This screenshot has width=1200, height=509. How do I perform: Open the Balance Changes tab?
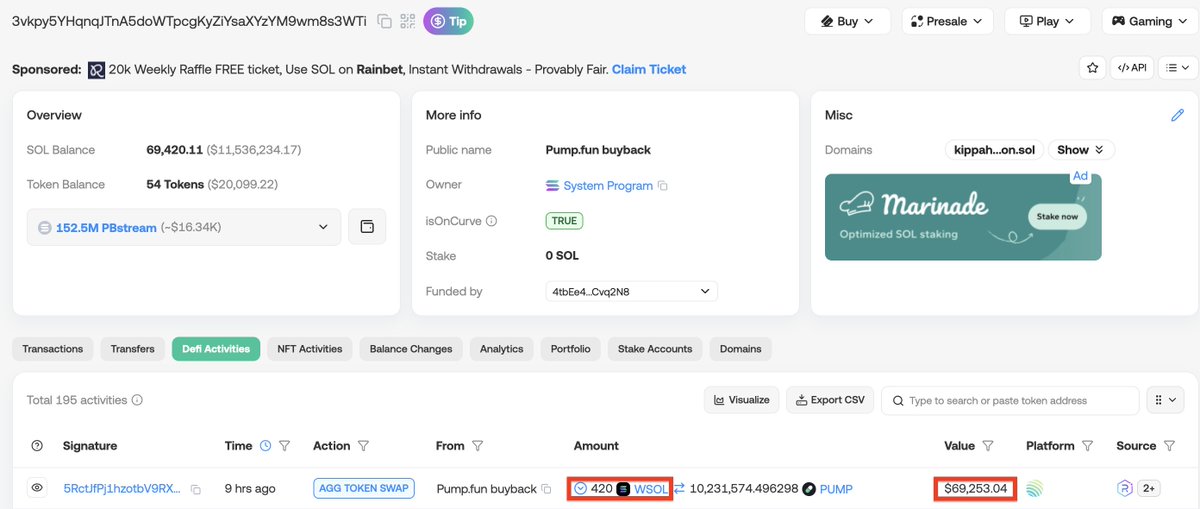click(411, 349)
